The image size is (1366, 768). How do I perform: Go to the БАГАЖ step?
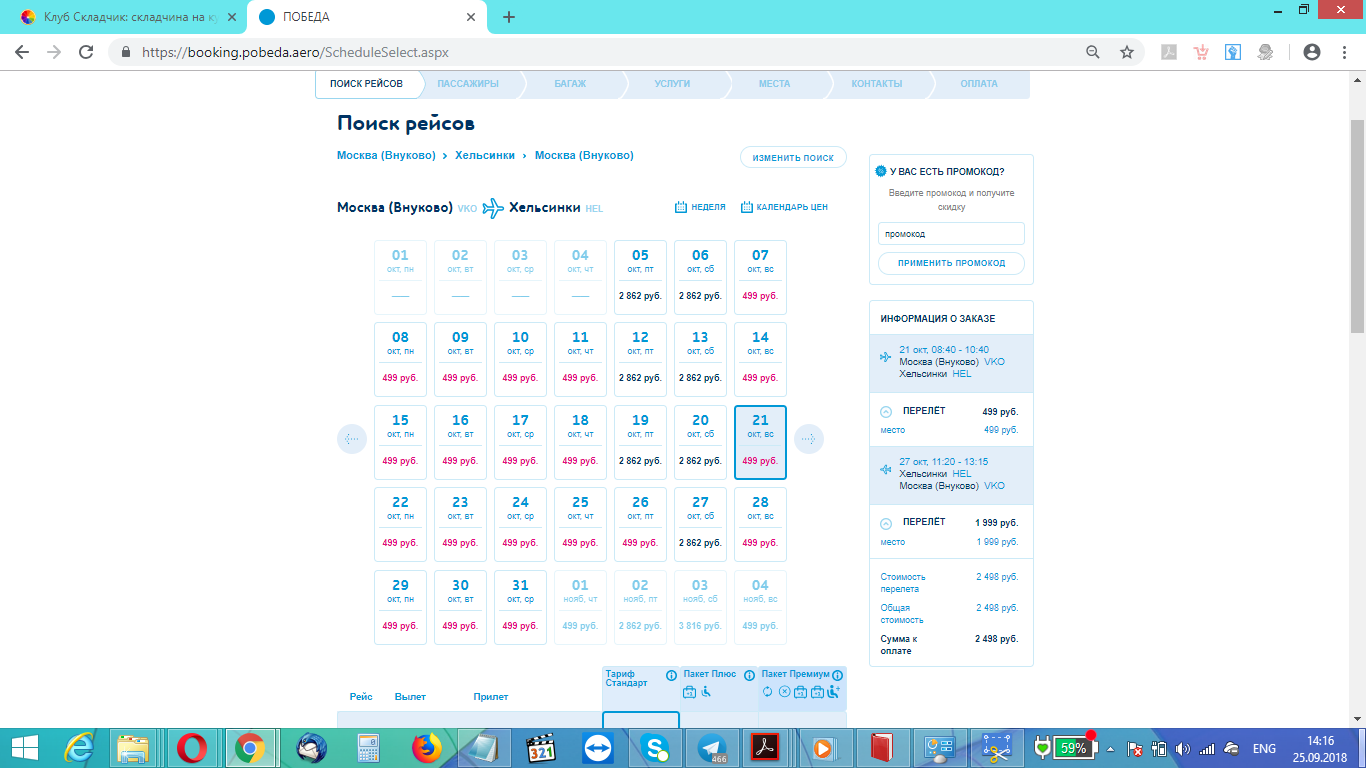[570, 84]
